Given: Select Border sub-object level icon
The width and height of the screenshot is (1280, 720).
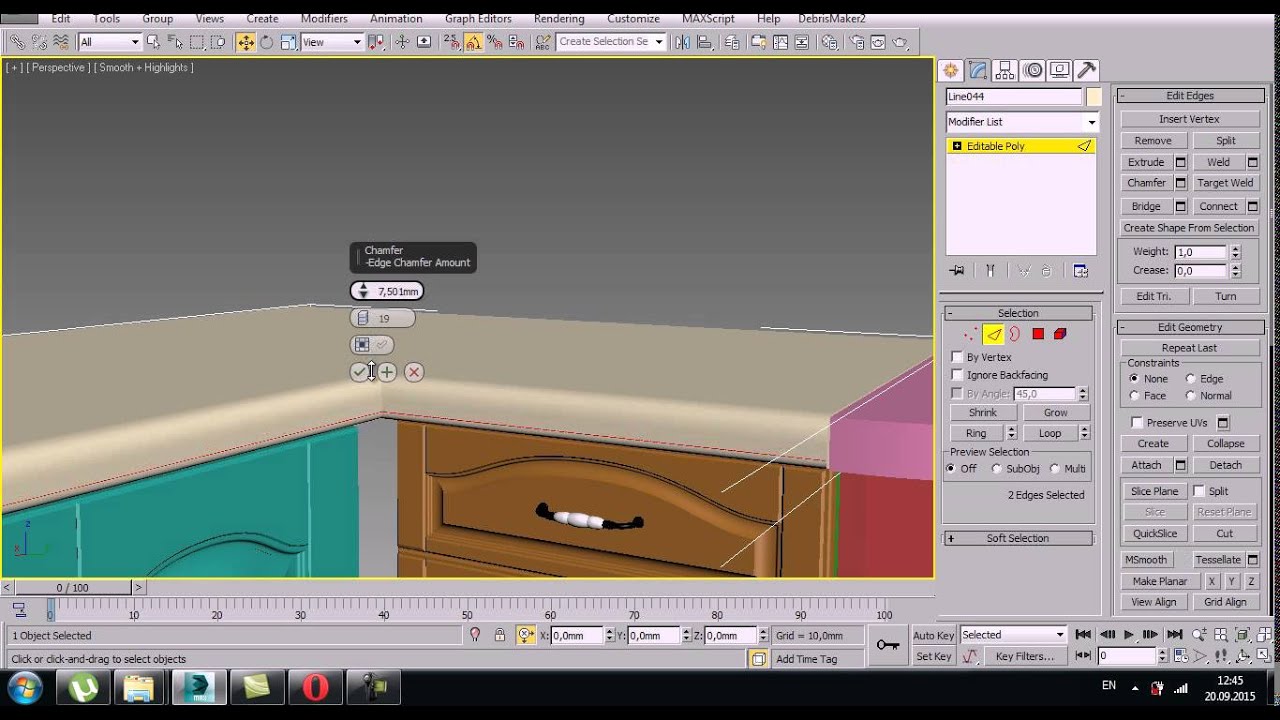Looking at the screenshot, I should 1015,334.
